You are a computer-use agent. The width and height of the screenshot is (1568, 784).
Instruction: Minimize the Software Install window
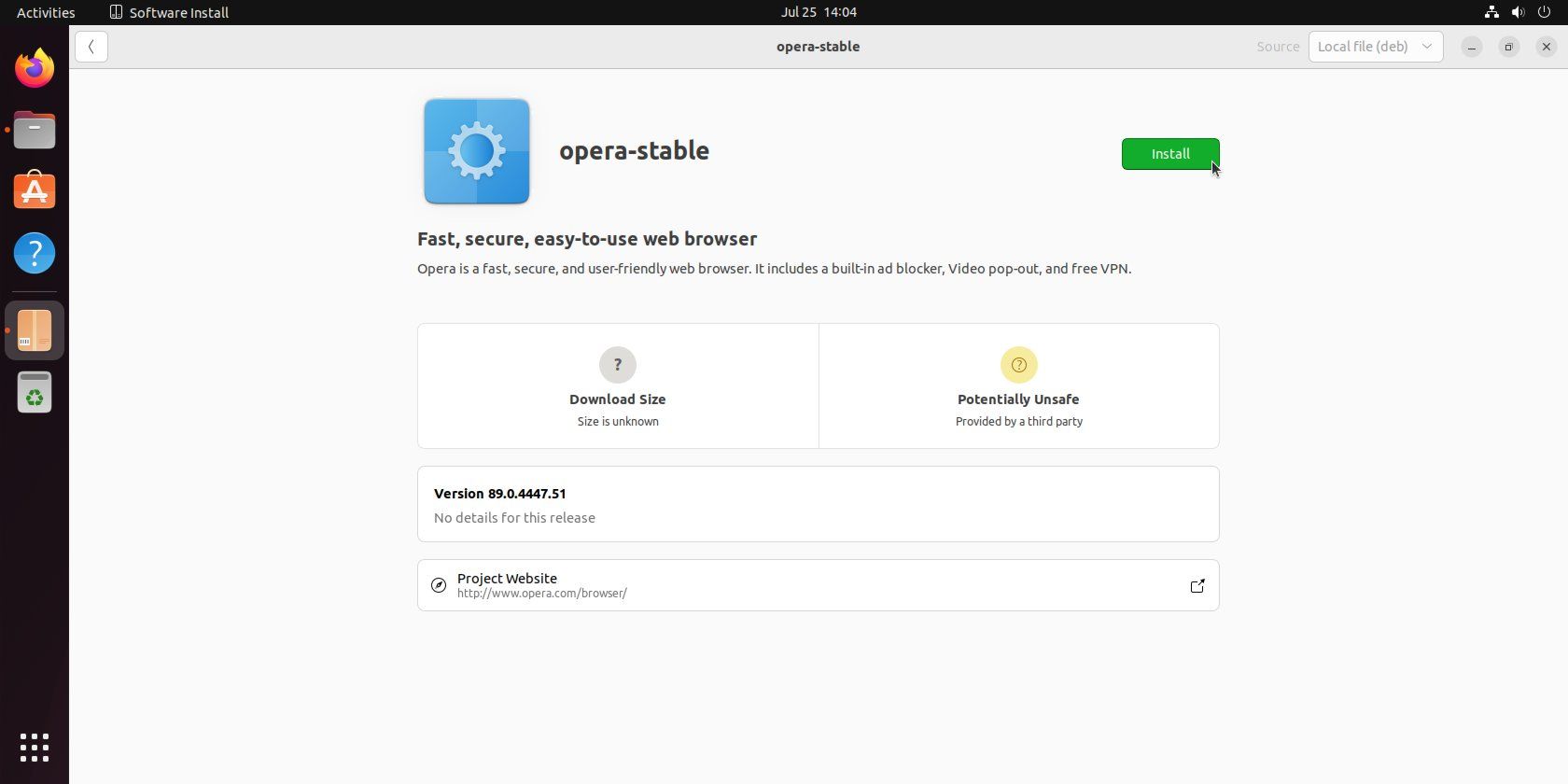1472,47
